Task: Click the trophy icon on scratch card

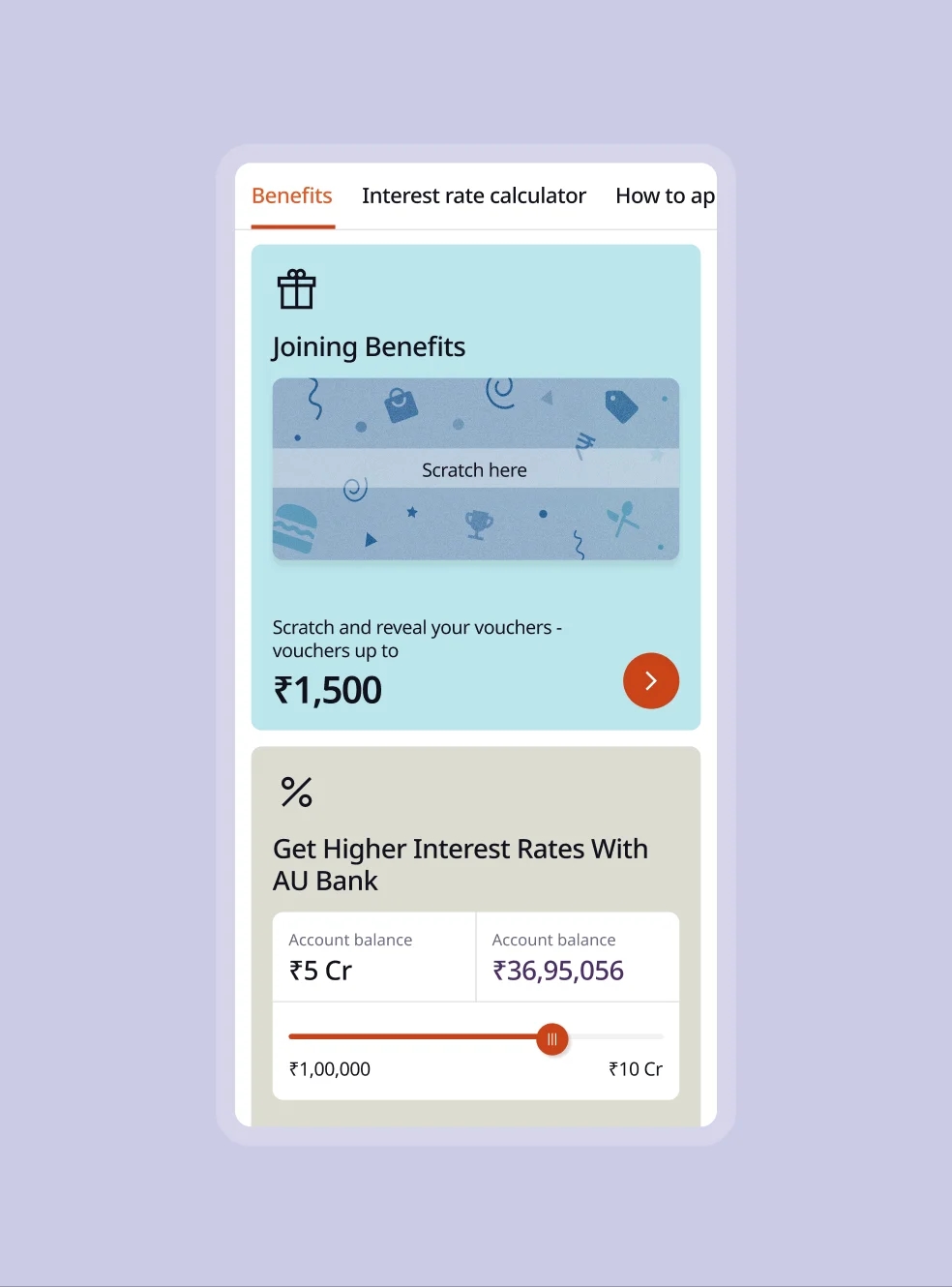Action: click(x=478, y=524)
